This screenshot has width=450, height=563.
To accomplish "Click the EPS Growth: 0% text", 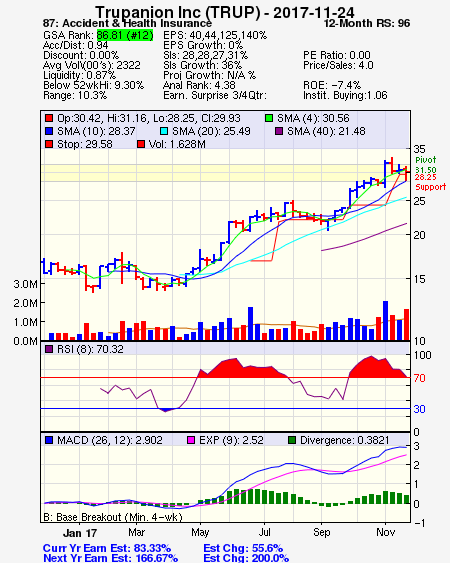I will (203, 45).
